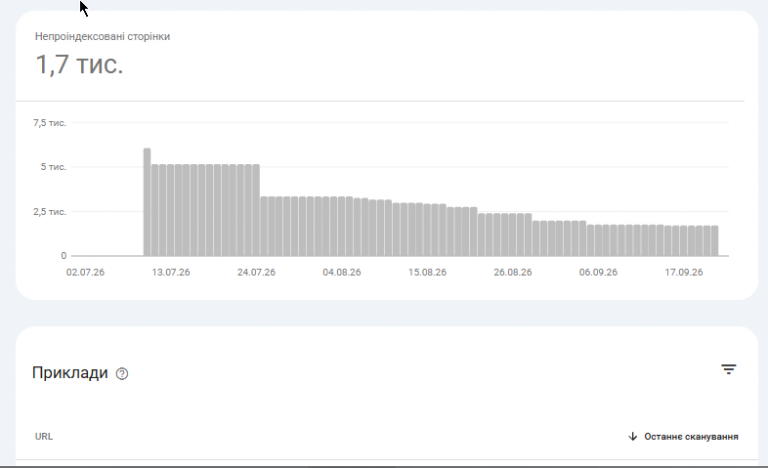Click the 0 y-axis label

point(64,255)
